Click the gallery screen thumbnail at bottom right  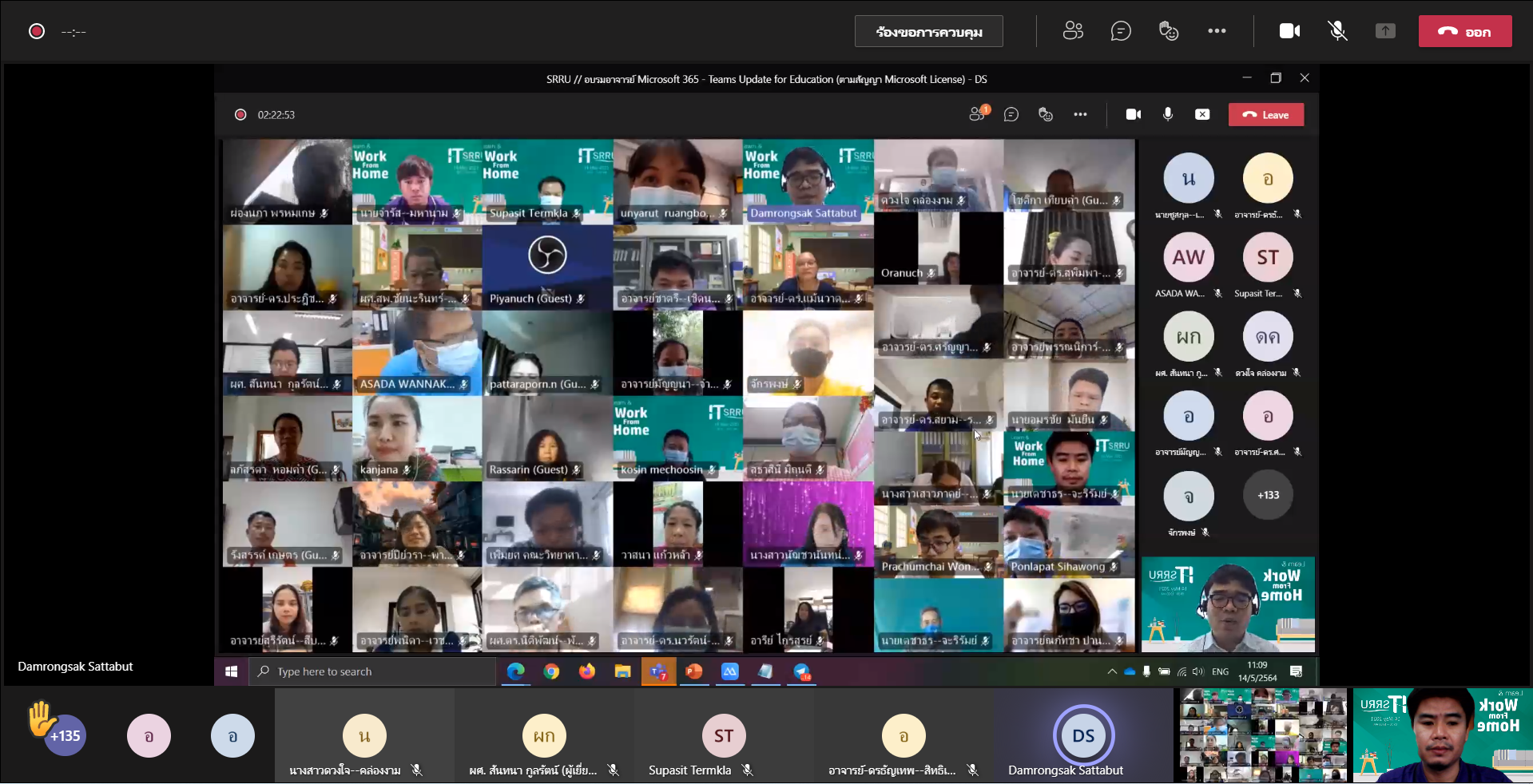click(x=1263, y=735)
